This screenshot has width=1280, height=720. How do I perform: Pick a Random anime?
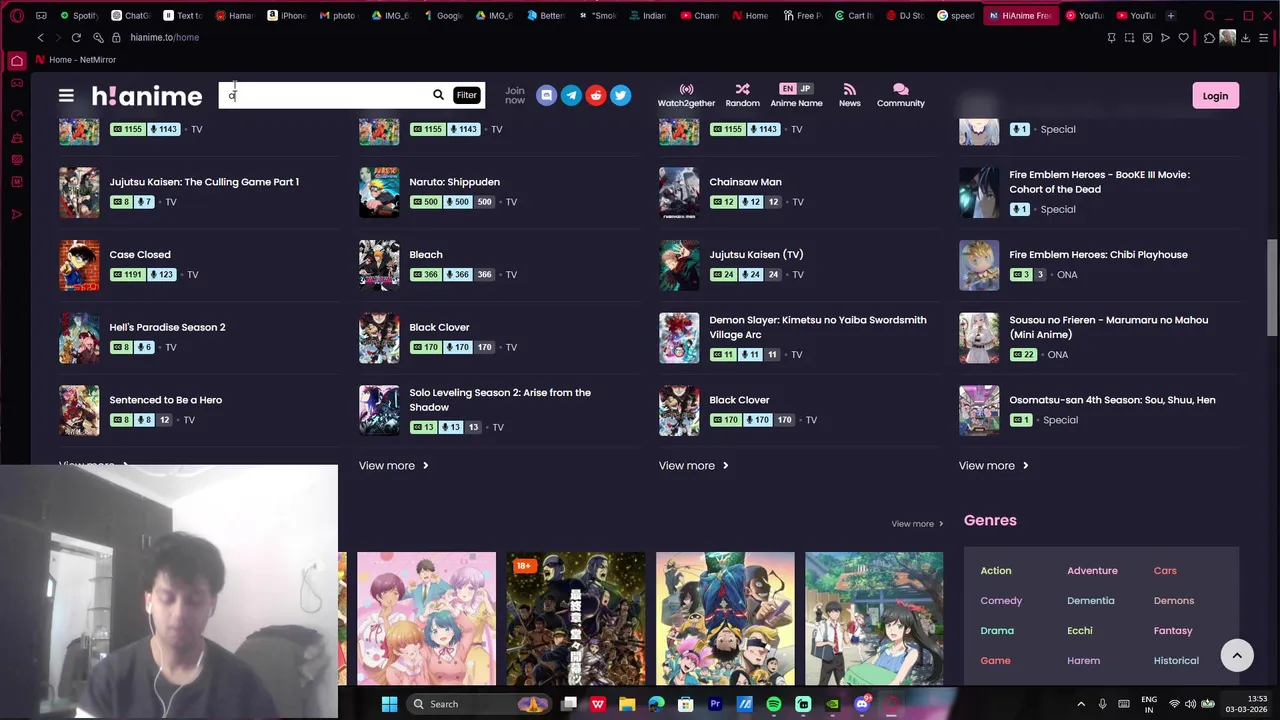coord(742,95)
